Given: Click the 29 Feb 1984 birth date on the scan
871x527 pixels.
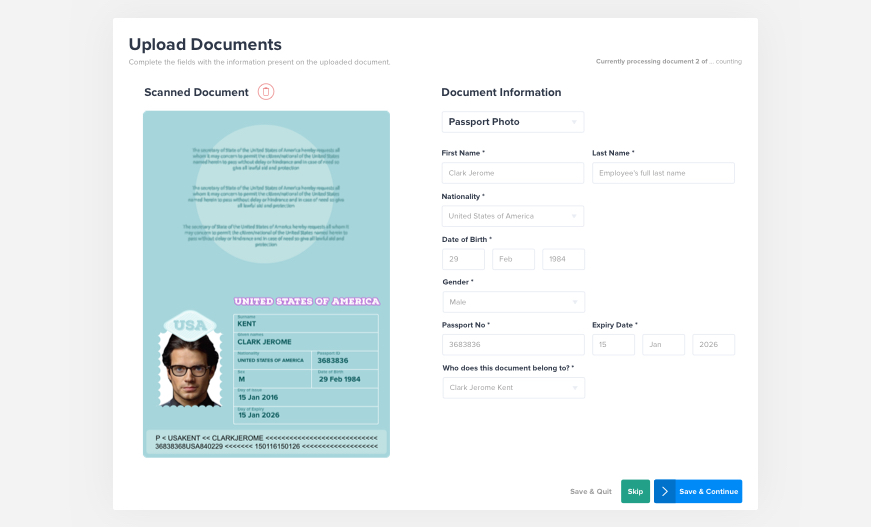Looking at the screenshot, I should point(339,379).
